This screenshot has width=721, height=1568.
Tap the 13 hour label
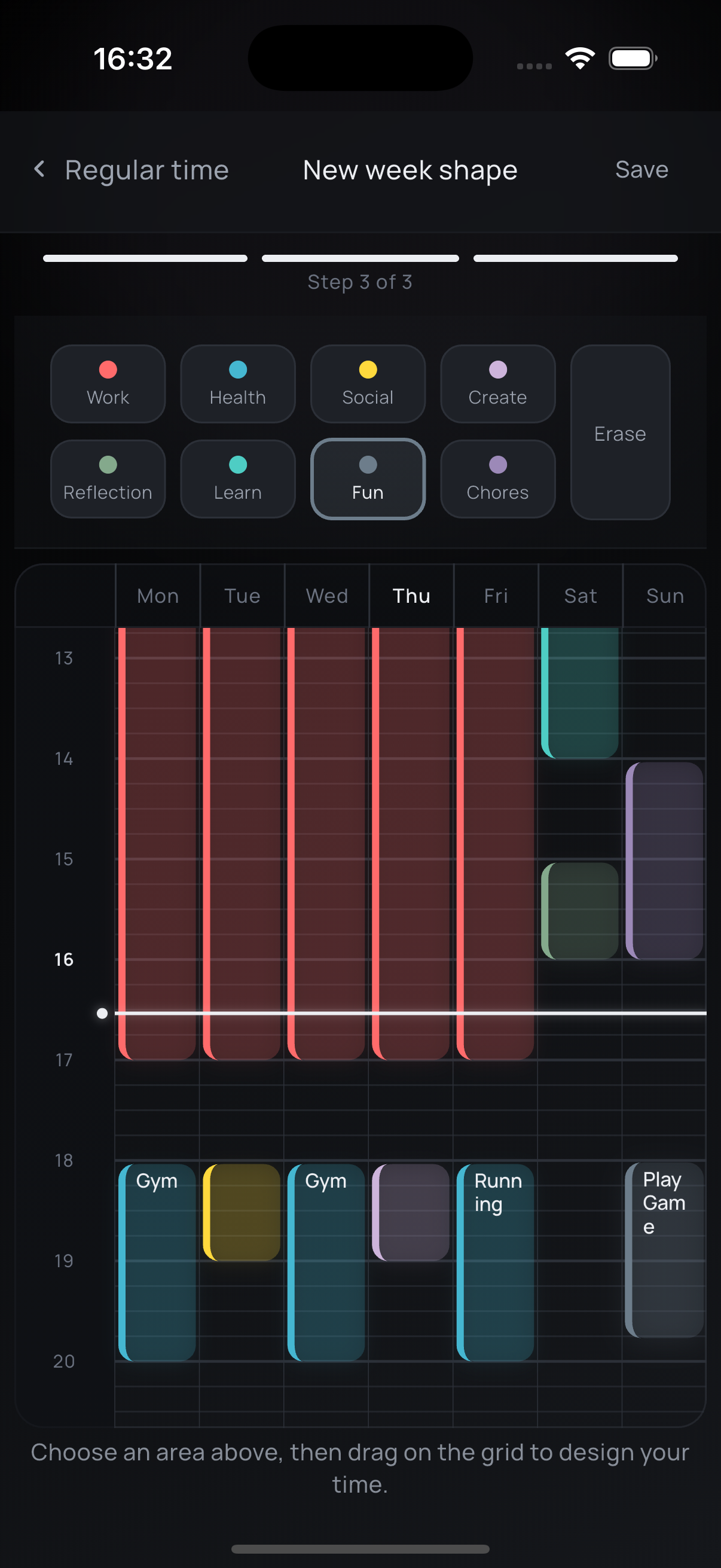64,658
